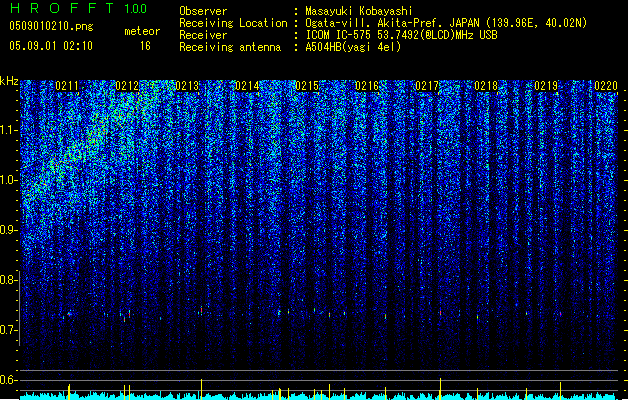629x400 pixels.
Task: Click the observer name Masayuki Kobayashi
Action: coord(359,11)
